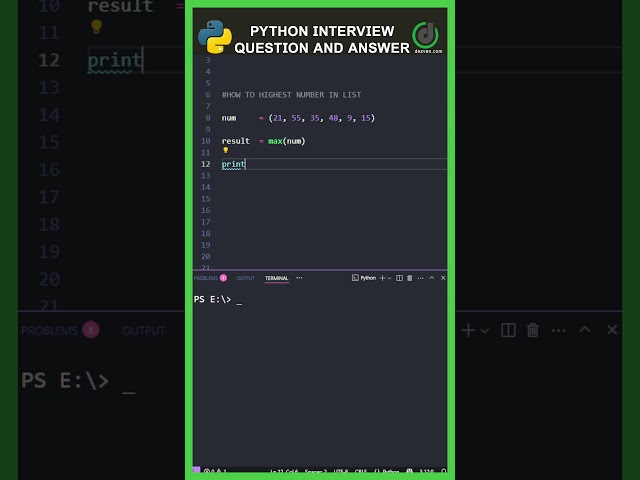Click the lightbulb quick-fix icon in the sharp center editor

tap(226, 150)
